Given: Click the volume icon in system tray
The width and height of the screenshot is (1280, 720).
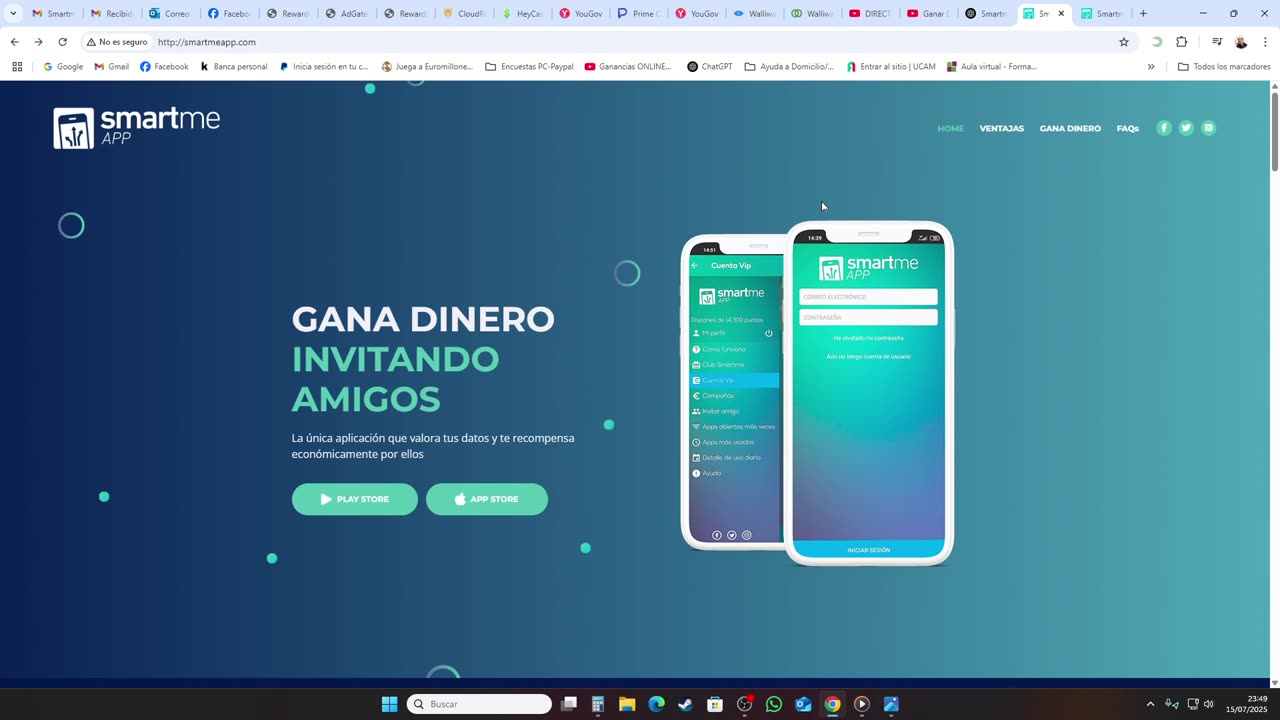Looking at the screenshot, I should [1209, 704].
